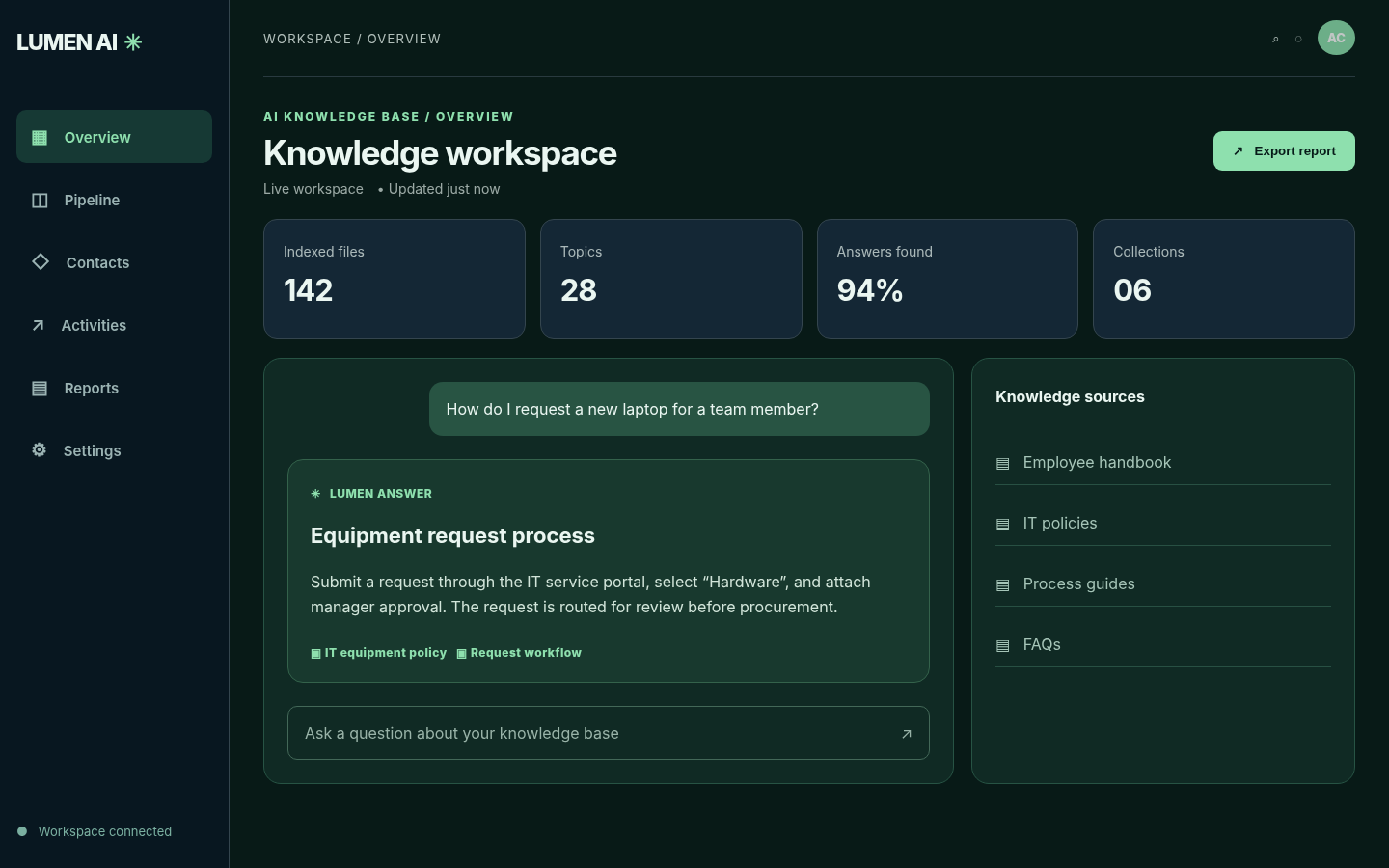Focus the 'Ask a question' input field

[x=608, y=733]
